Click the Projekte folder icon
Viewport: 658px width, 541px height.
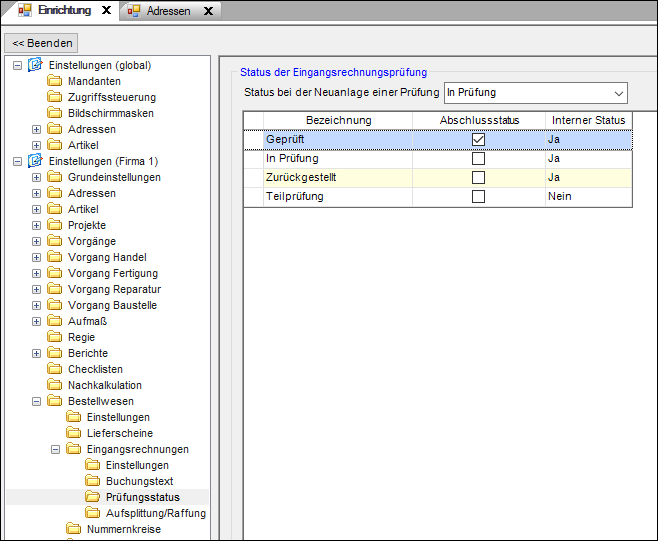coord(55,225)
